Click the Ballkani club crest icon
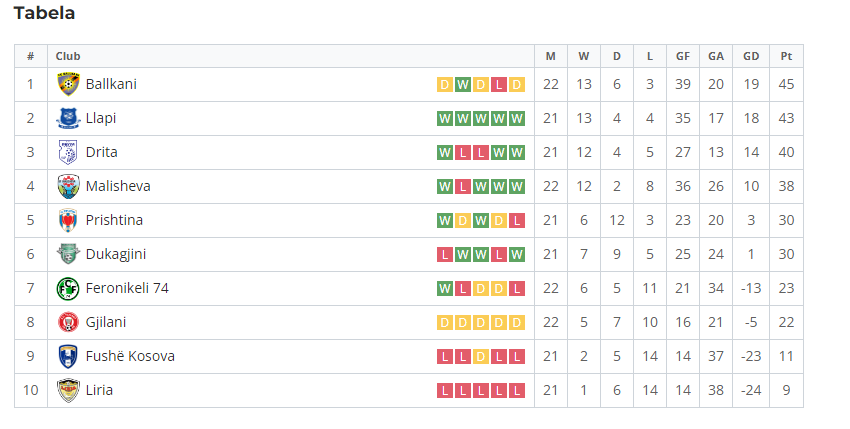The width and height of the screenshot is (850, 429). [x=68, y=84]
